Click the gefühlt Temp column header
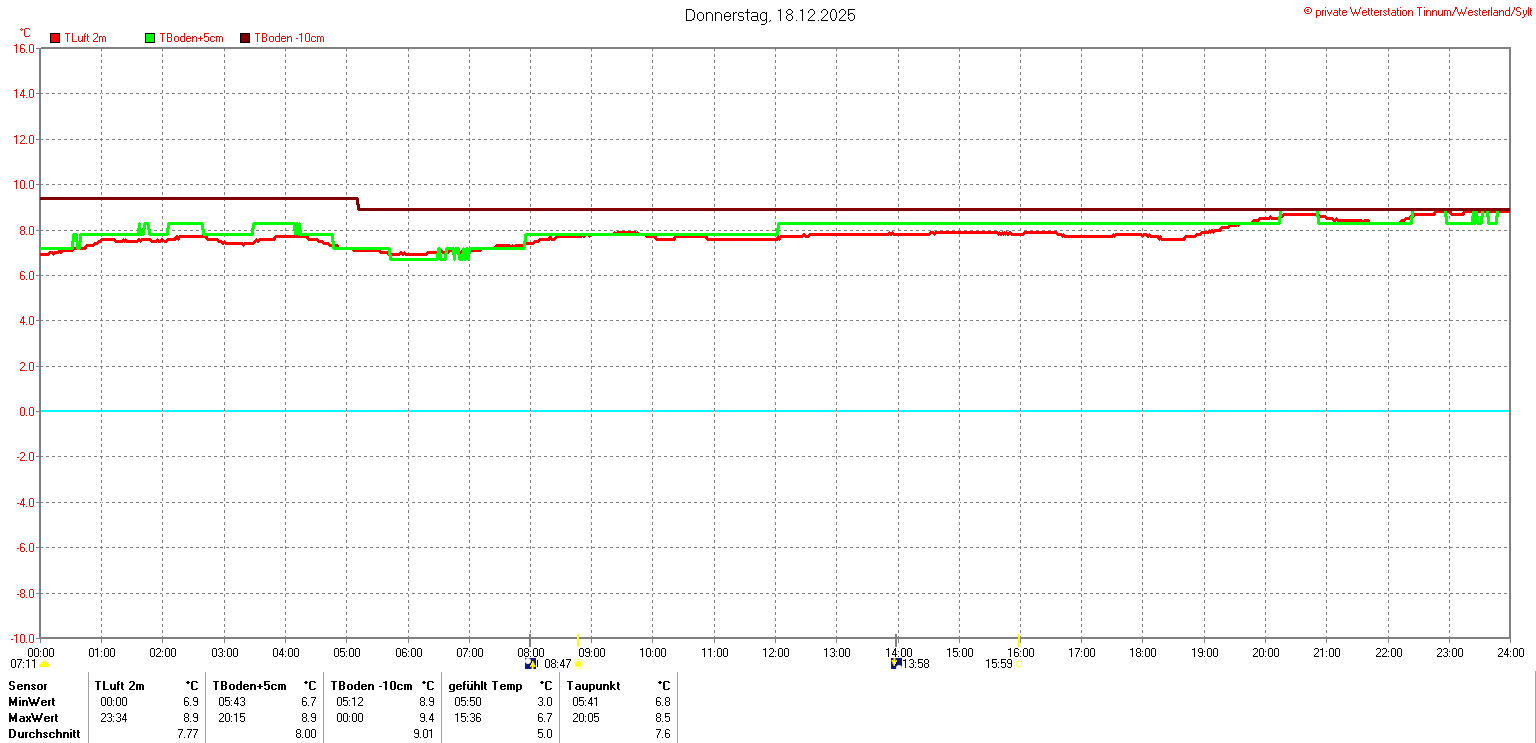The image size is (1536, 743). pos(485,686)
